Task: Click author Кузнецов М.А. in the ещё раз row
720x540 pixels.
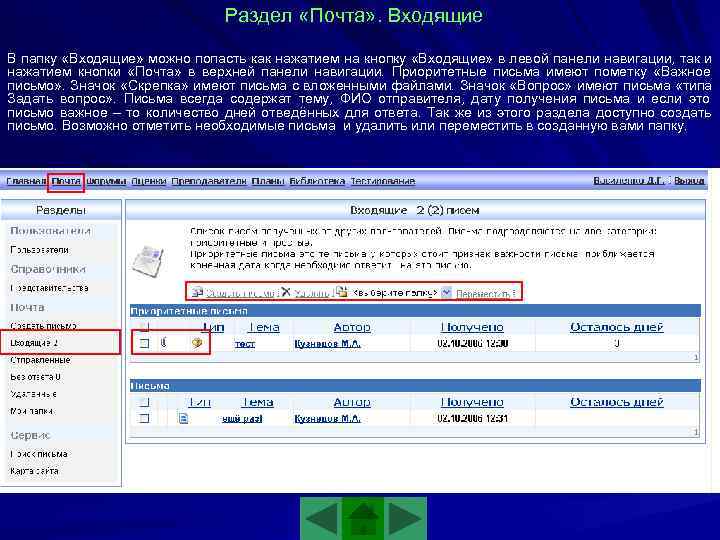Action: (x=327, y=418)
